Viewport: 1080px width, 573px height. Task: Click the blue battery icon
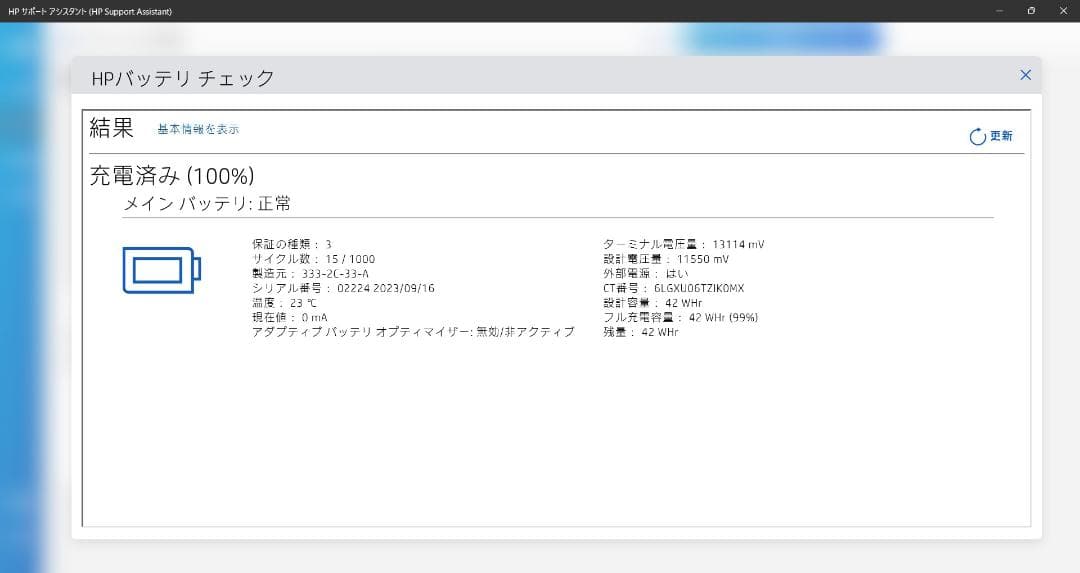point(162,270)
